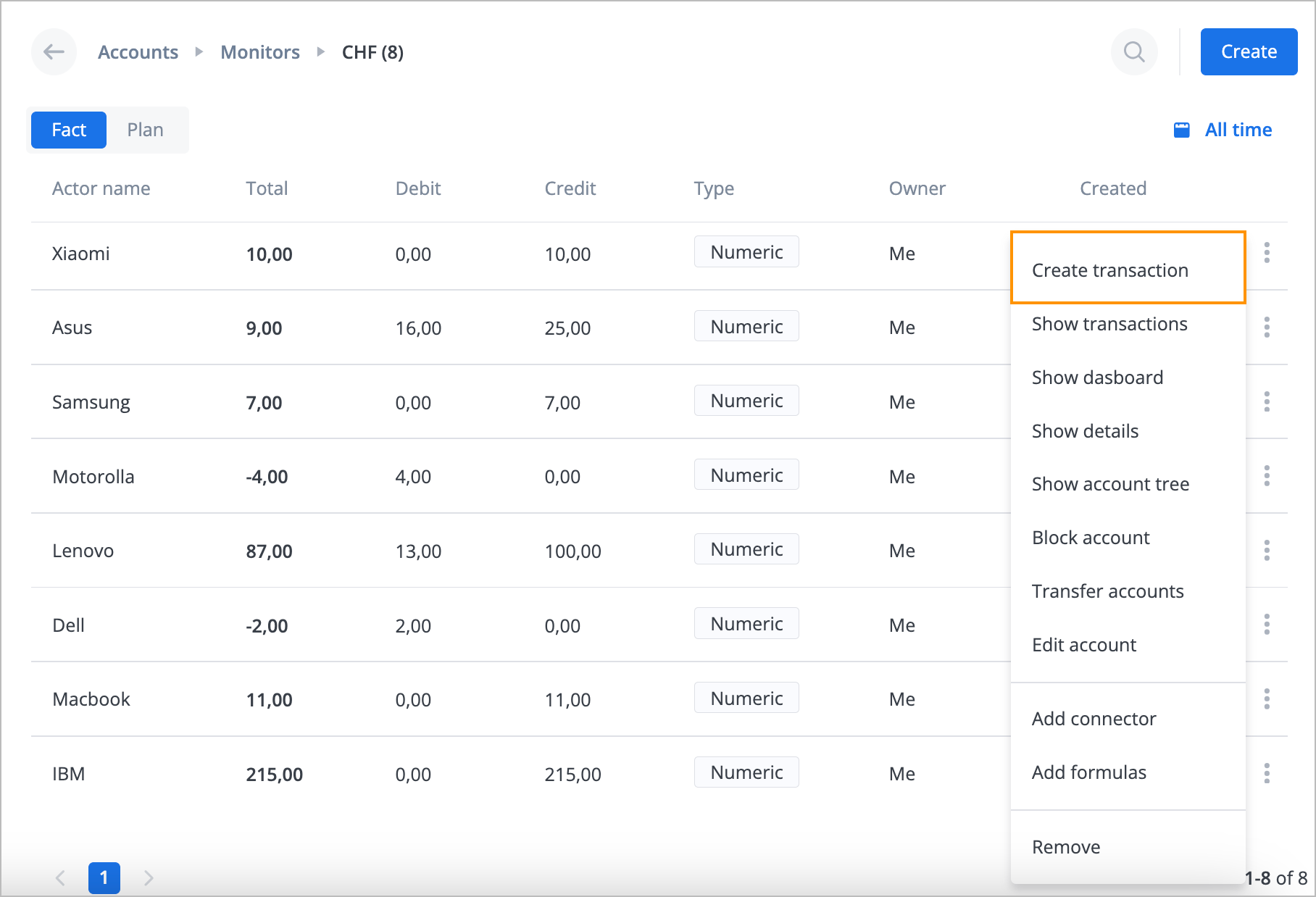Open the three-dot menu for Lenovo row
Image resolution: width=1316 pixels, height=897 pixels.
coord(1267,550)
